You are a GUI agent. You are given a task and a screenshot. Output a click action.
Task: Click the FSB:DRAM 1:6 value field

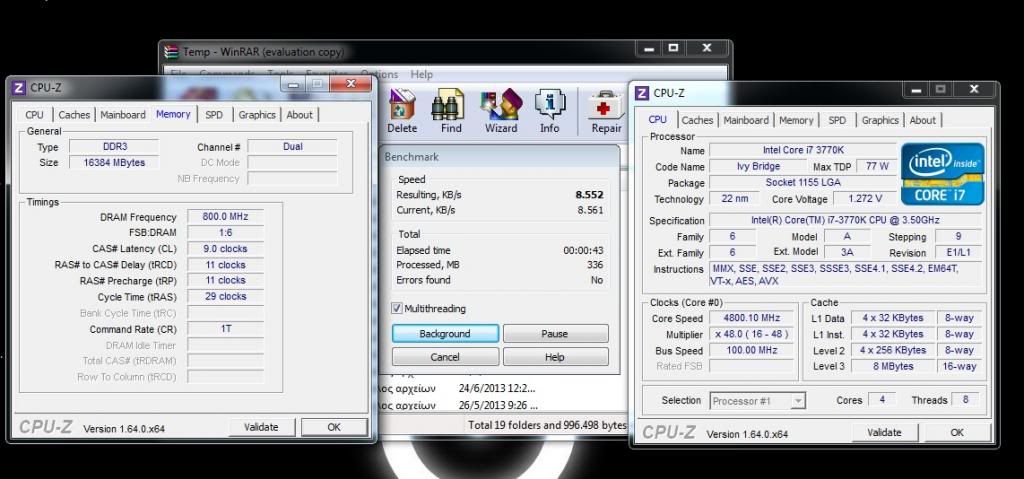coord(225,233)
